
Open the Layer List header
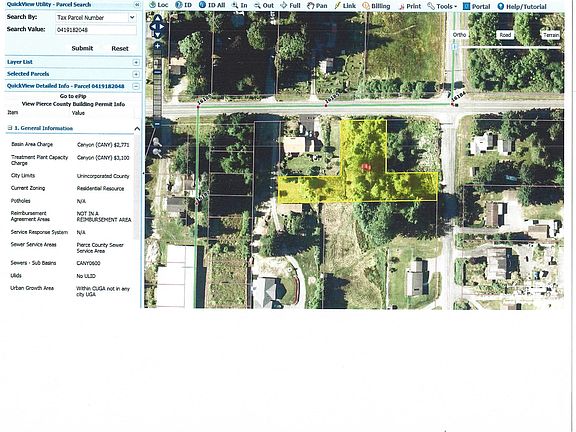point(20,62)
